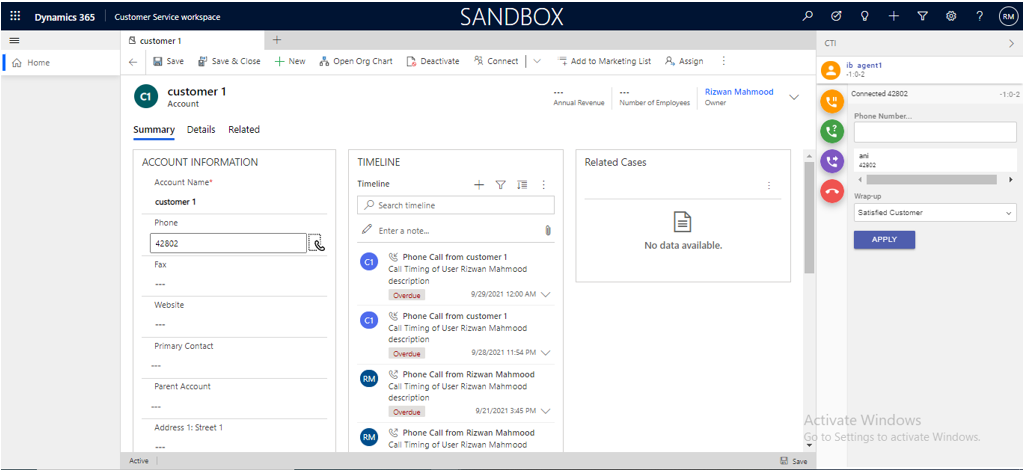This screenshot has width=1026, height=470.
Task: Click the plus quick create icon in header
Action: [894, 16]
